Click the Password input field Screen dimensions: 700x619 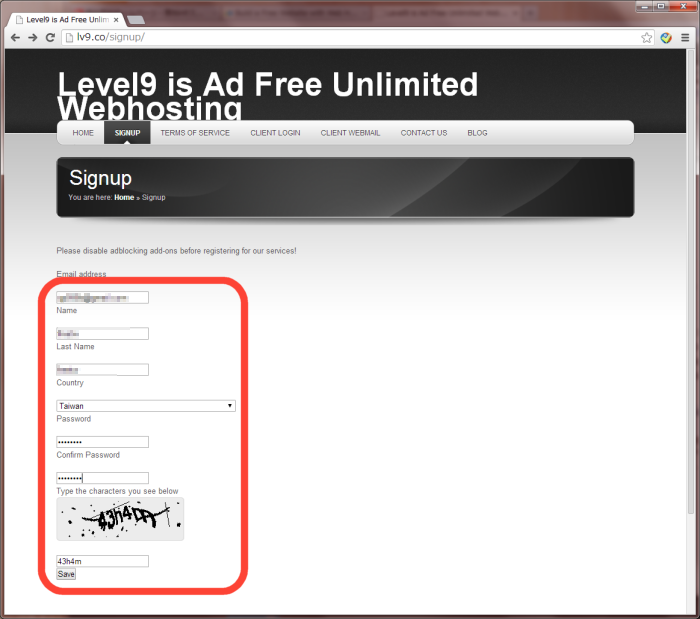pos(102,442)
